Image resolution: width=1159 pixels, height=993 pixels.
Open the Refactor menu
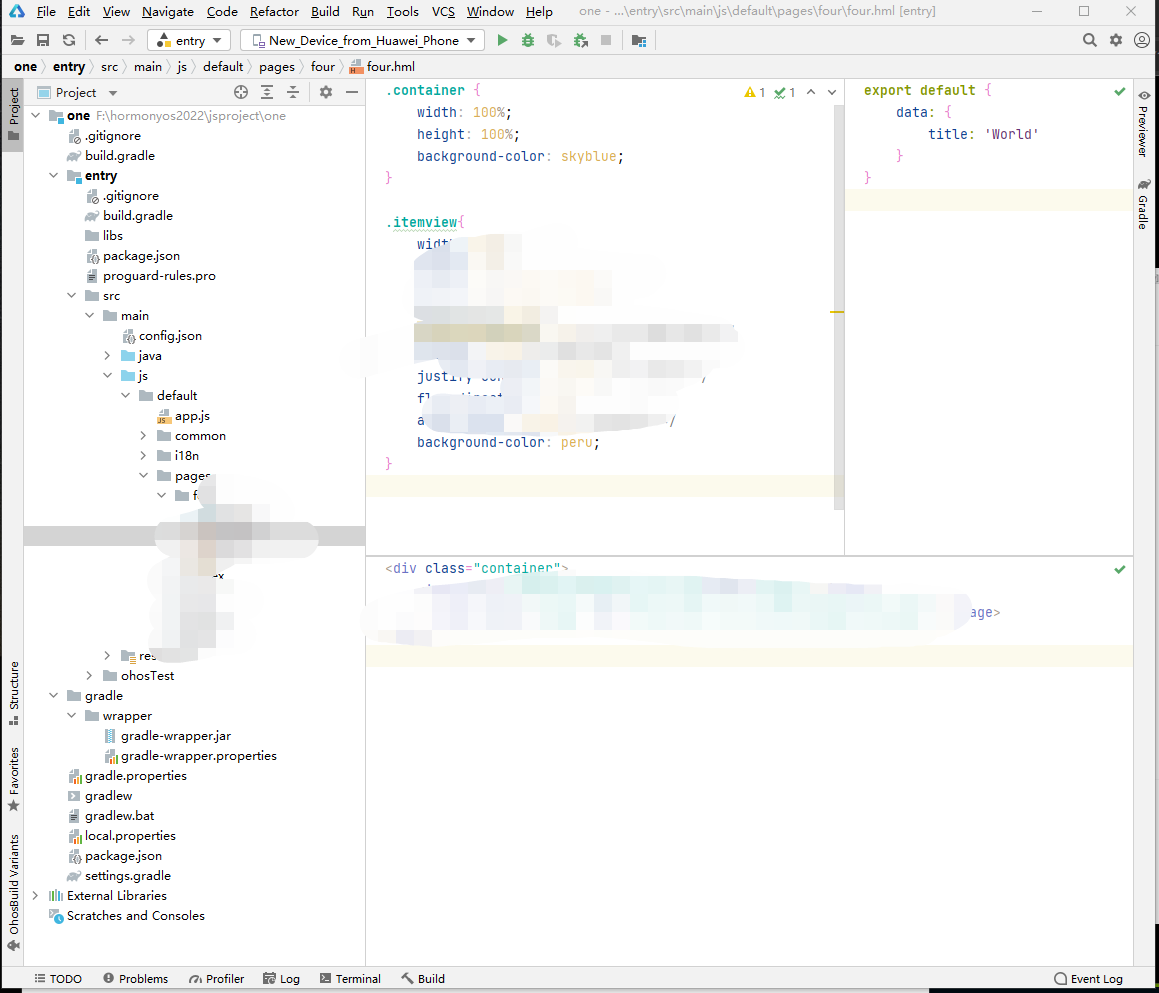[274, 11]
